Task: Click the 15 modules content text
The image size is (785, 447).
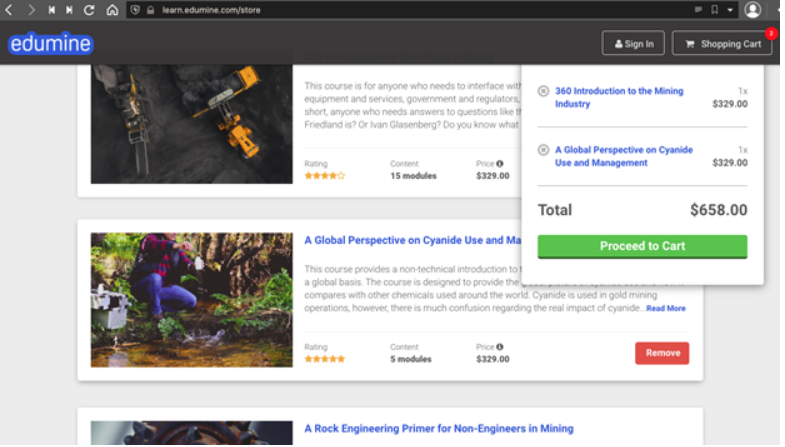Action: pos(413,176)
